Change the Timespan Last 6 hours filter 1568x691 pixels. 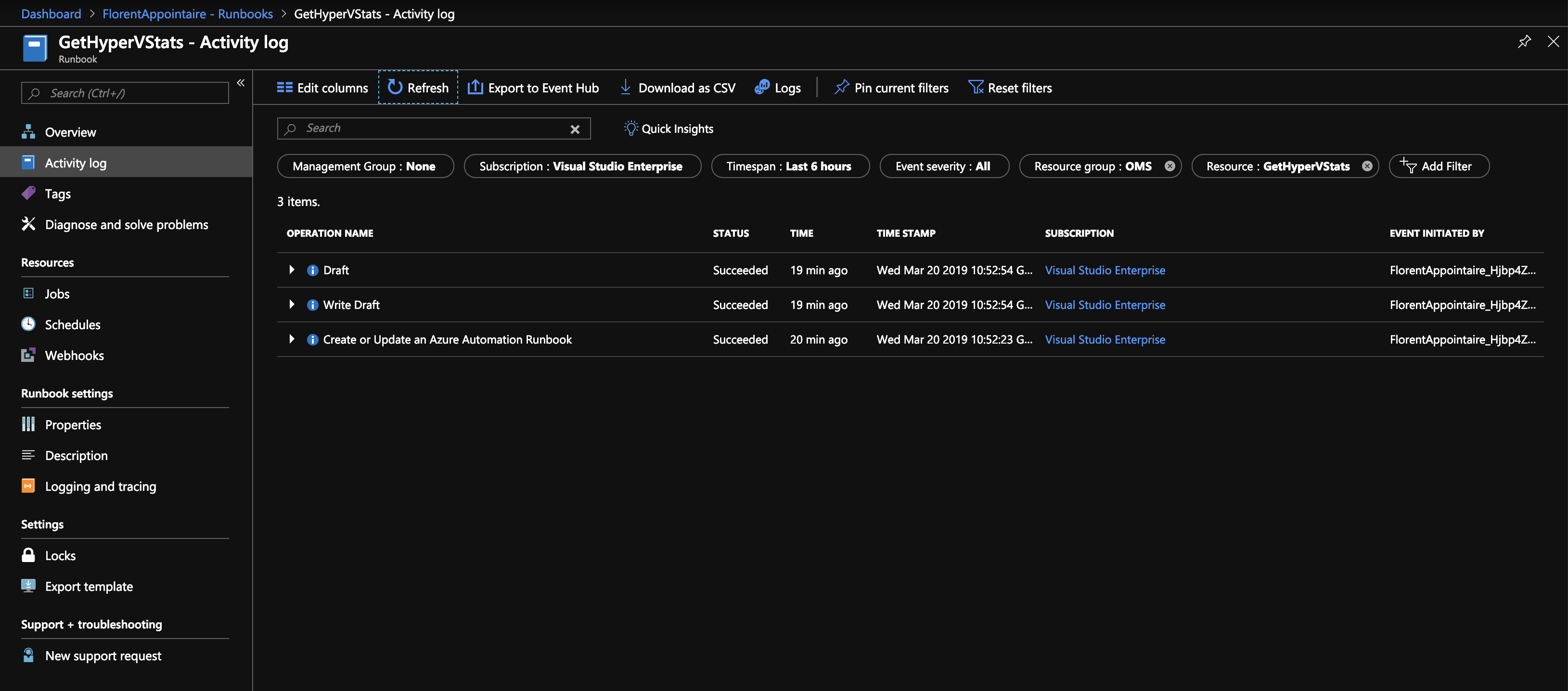pos(790,166)
